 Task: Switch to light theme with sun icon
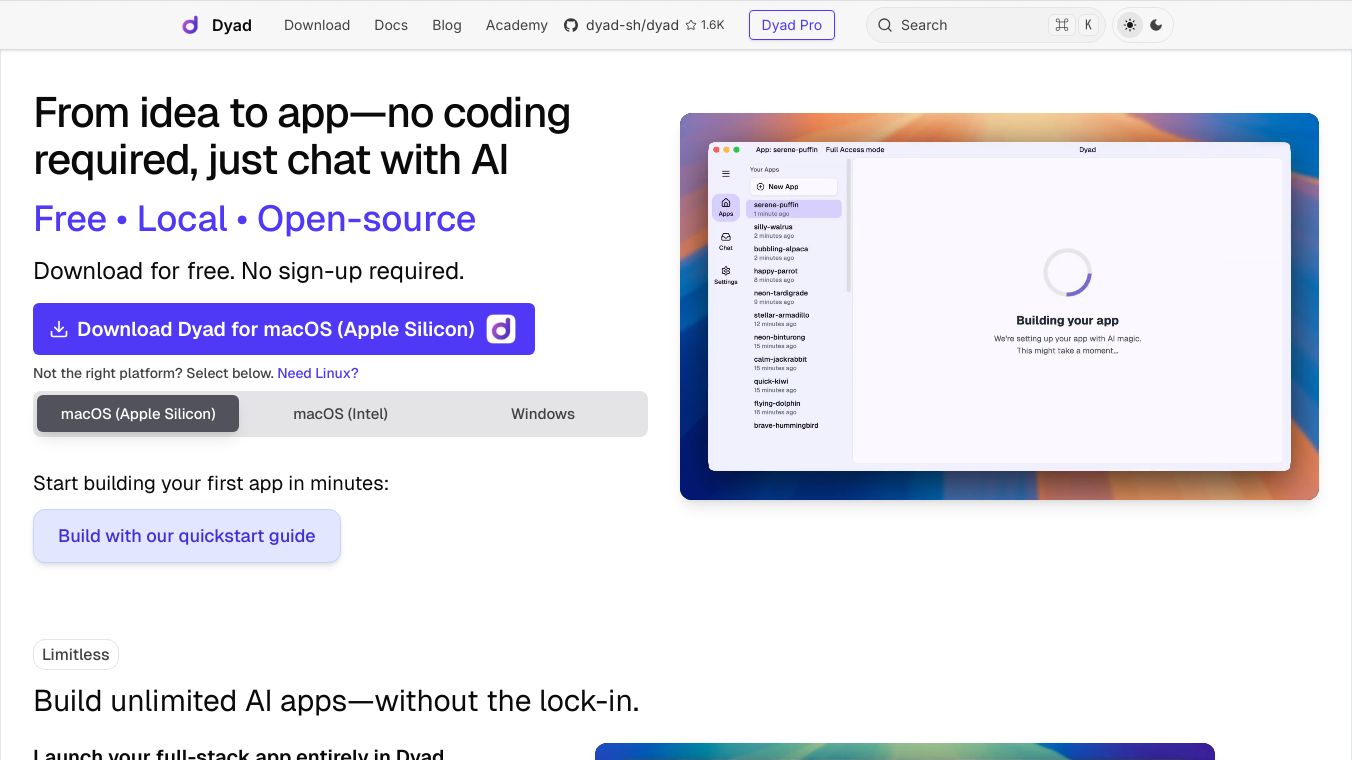[x=1130, y=25]
